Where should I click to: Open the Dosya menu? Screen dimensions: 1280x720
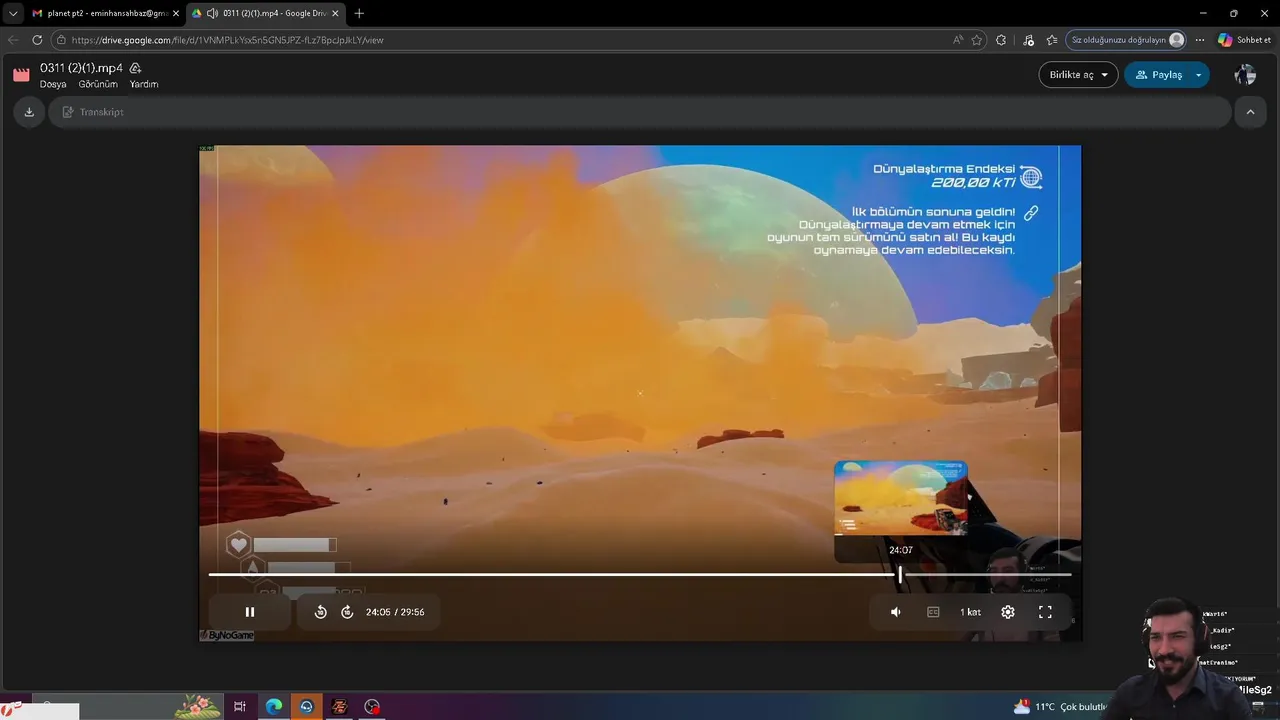pyautogui.click(x=53, y=84)
